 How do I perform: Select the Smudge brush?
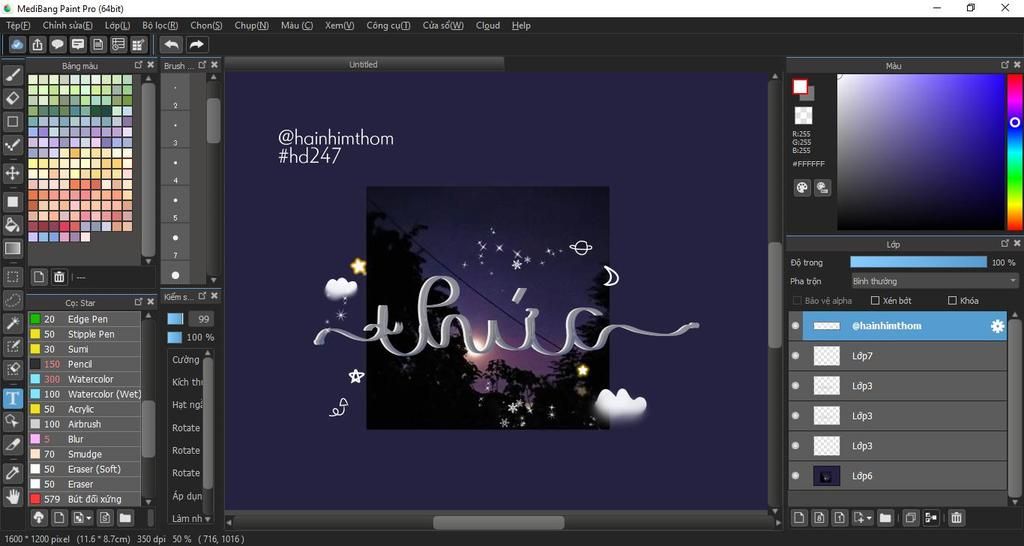(x=84, y=454)
